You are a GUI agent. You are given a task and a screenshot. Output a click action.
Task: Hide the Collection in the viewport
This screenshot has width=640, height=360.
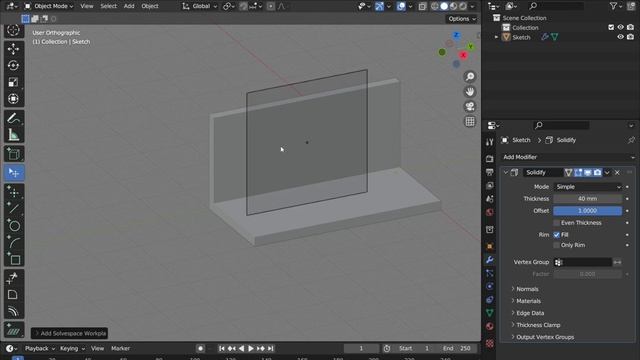click(x=620, y=27)
